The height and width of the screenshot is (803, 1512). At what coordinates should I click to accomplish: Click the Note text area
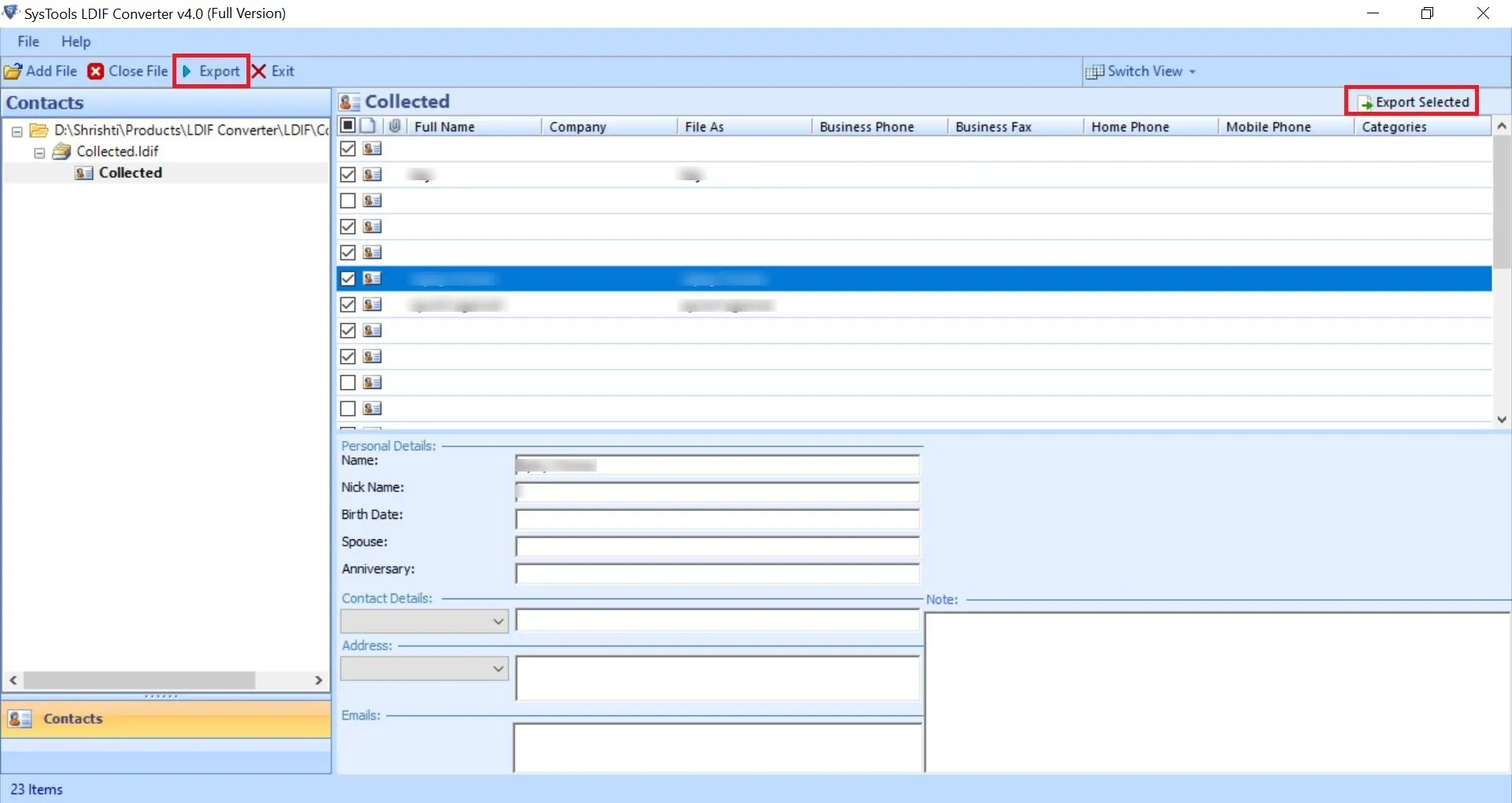coord(1217,692)
